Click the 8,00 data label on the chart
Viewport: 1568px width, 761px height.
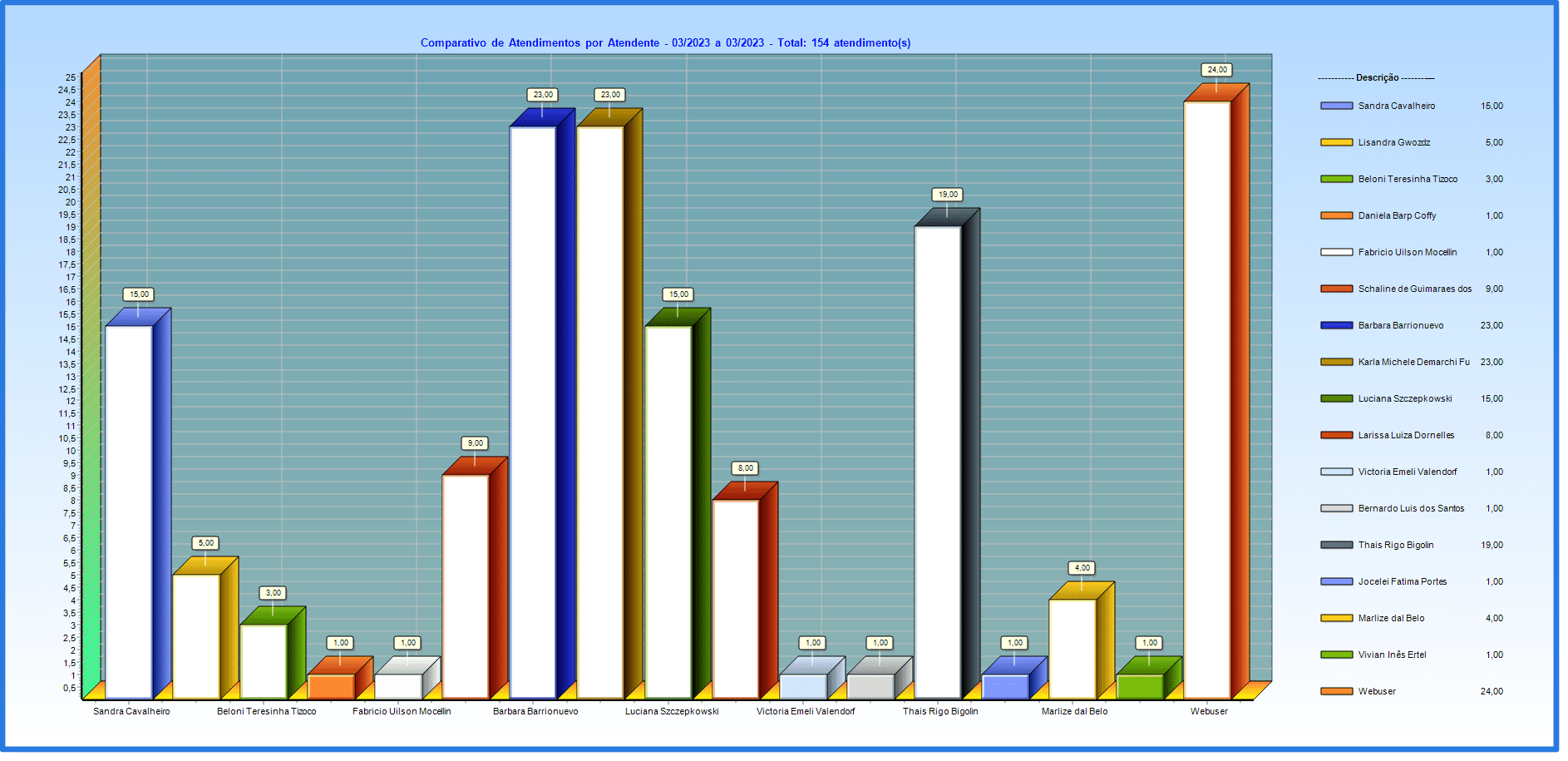[x=745, y=469]
